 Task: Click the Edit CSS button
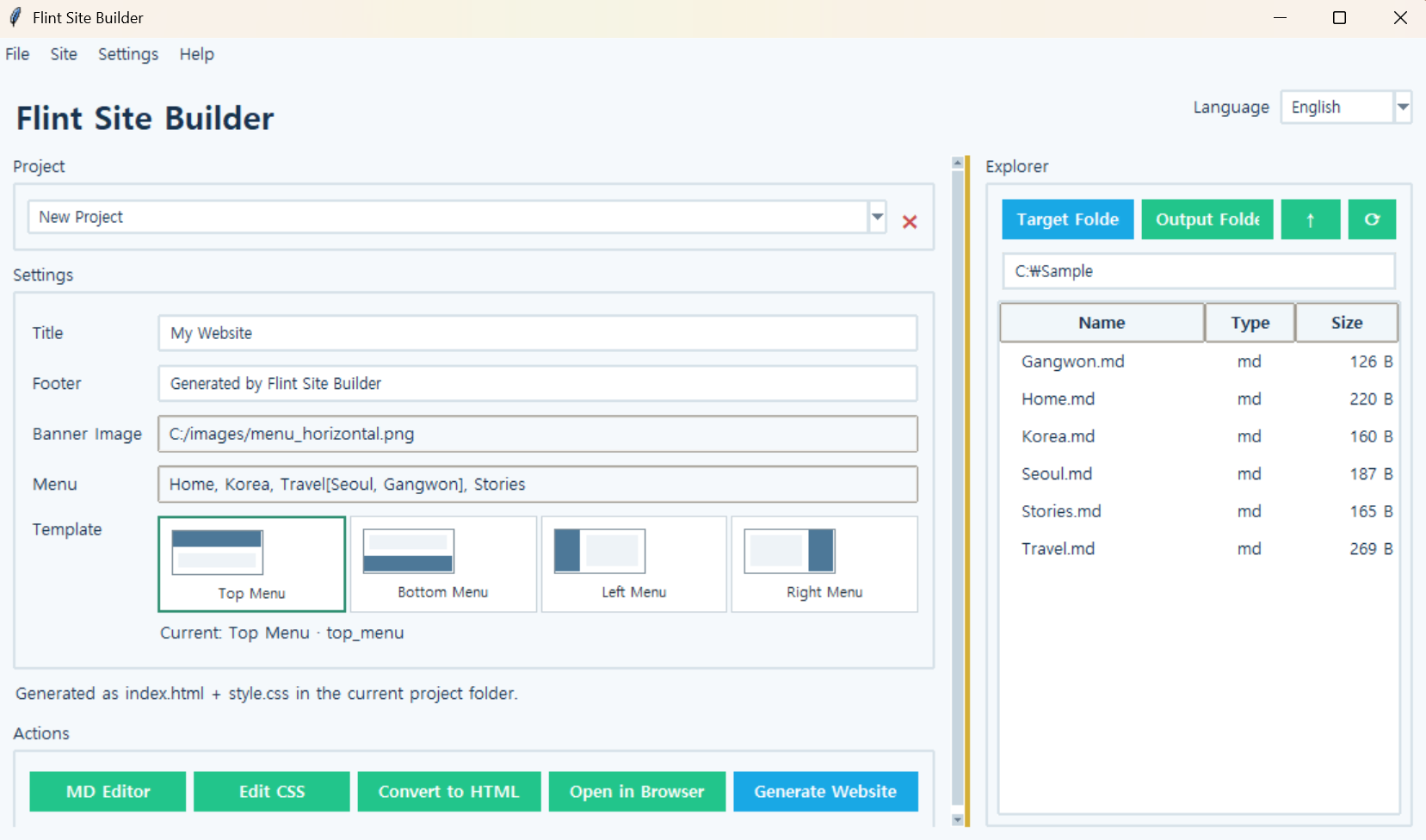pos(272,791)
